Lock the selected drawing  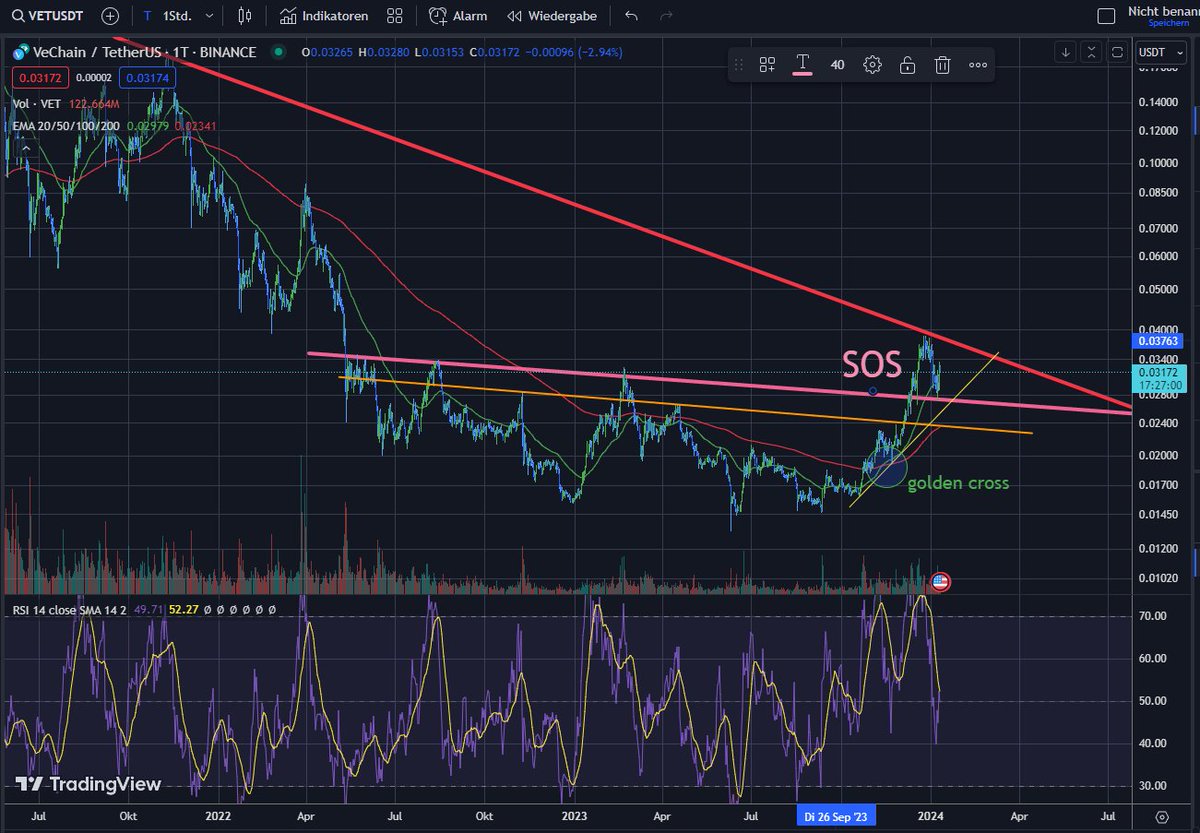(907, 65)
